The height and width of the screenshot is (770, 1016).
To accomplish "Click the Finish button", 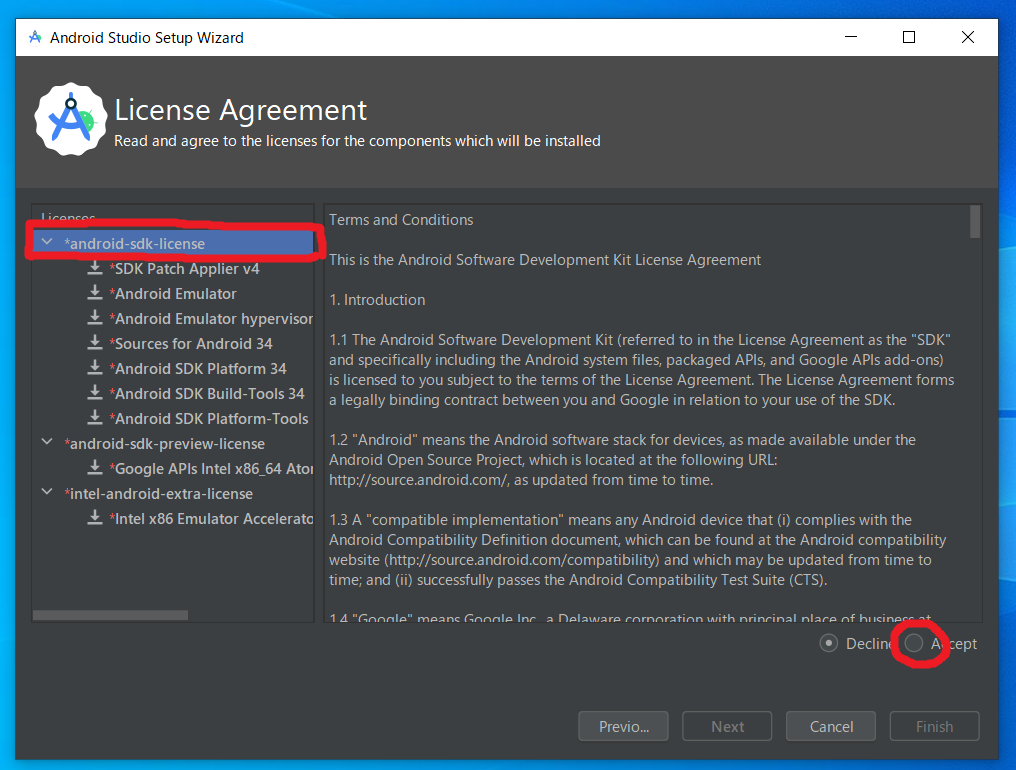I will (934, 726).
